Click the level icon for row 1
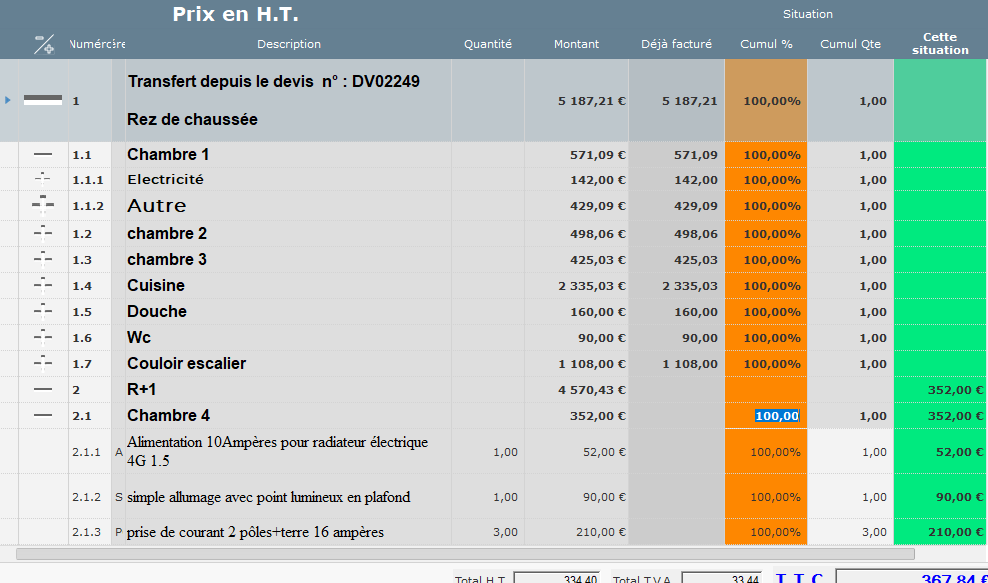The height and width of the screenshot is (583, 988). (43, 100)
